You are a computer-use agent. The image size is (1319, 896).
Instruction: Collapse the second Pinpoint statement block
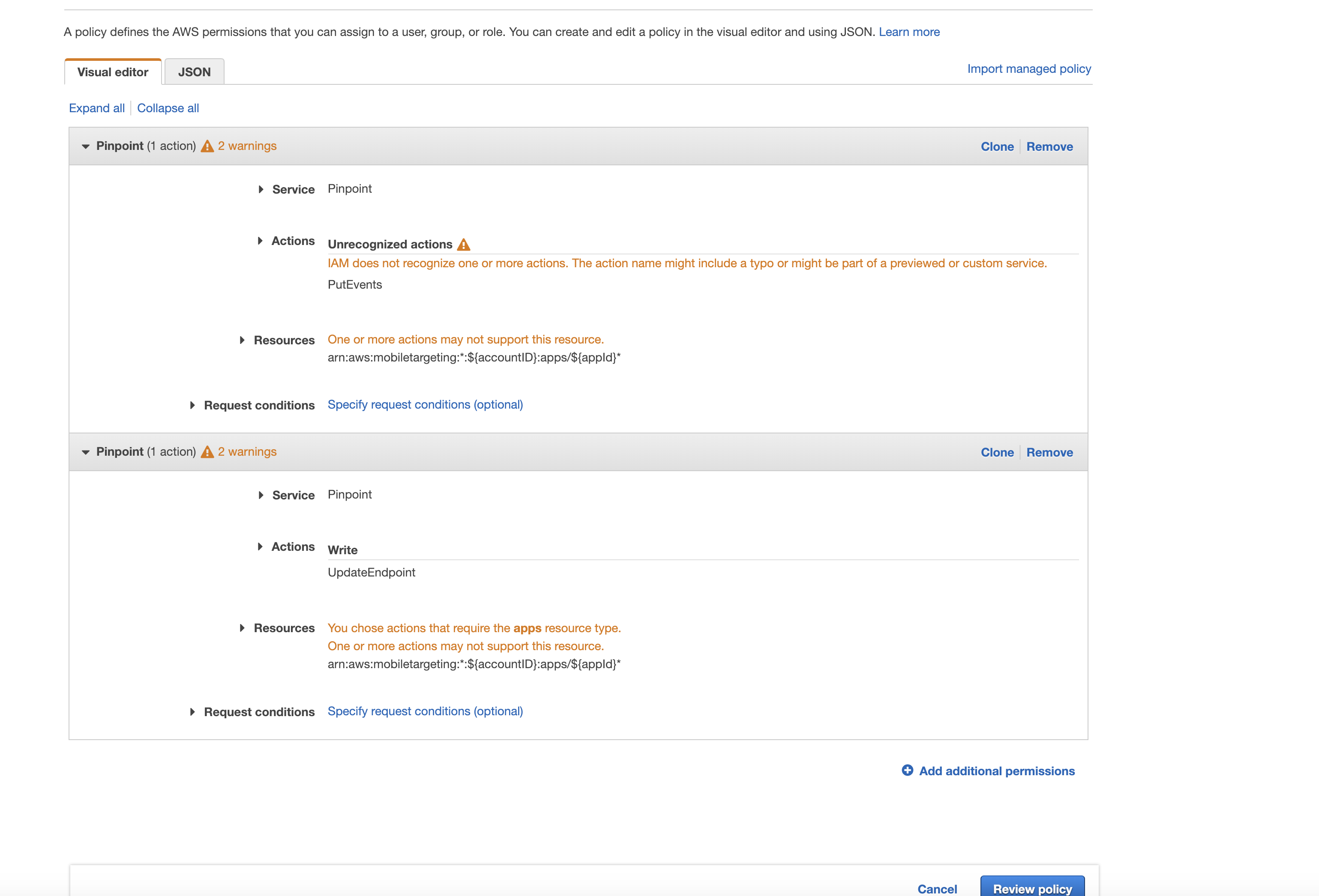coord(86,452)
